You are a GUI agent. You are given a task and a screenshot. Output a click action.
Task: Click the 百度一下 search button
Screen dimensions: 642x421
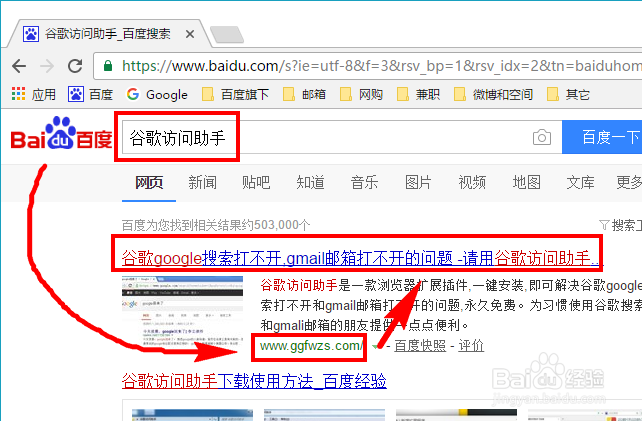(602, 137)
